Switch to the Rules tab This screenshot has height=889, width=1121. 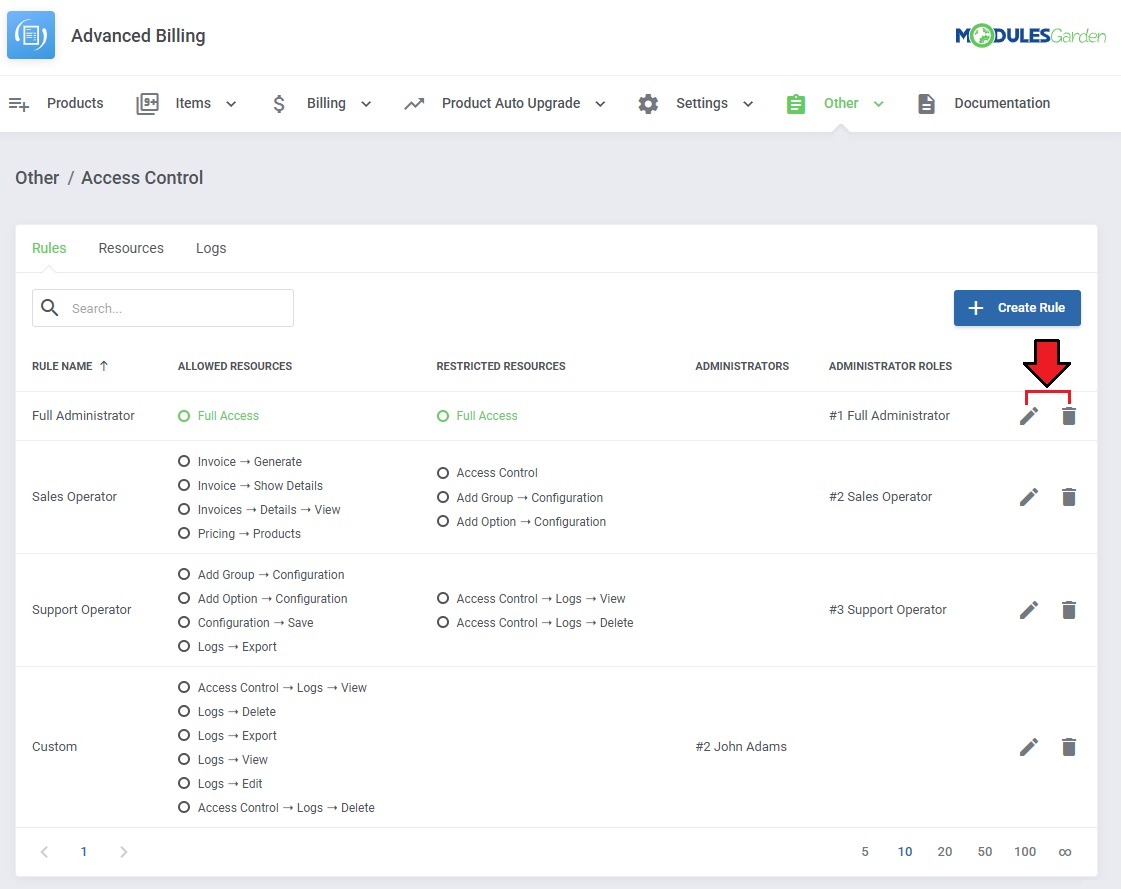tap(49, 248)
